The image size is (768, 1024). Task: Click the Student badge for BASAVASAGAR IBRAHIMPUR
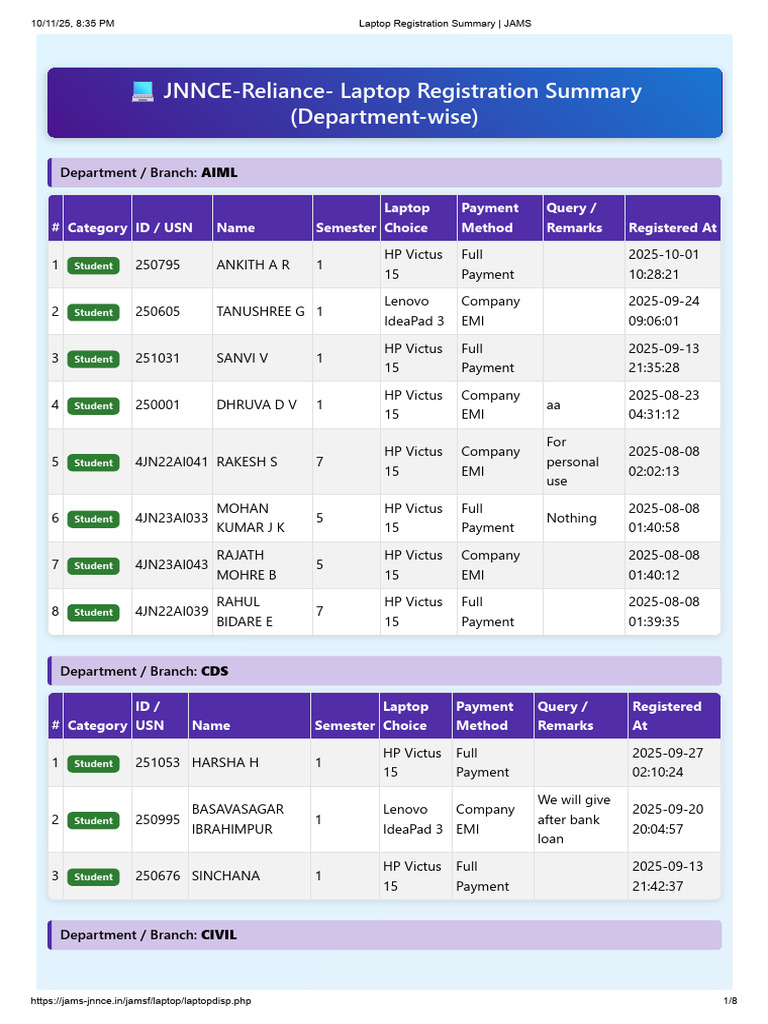[93, 820]
